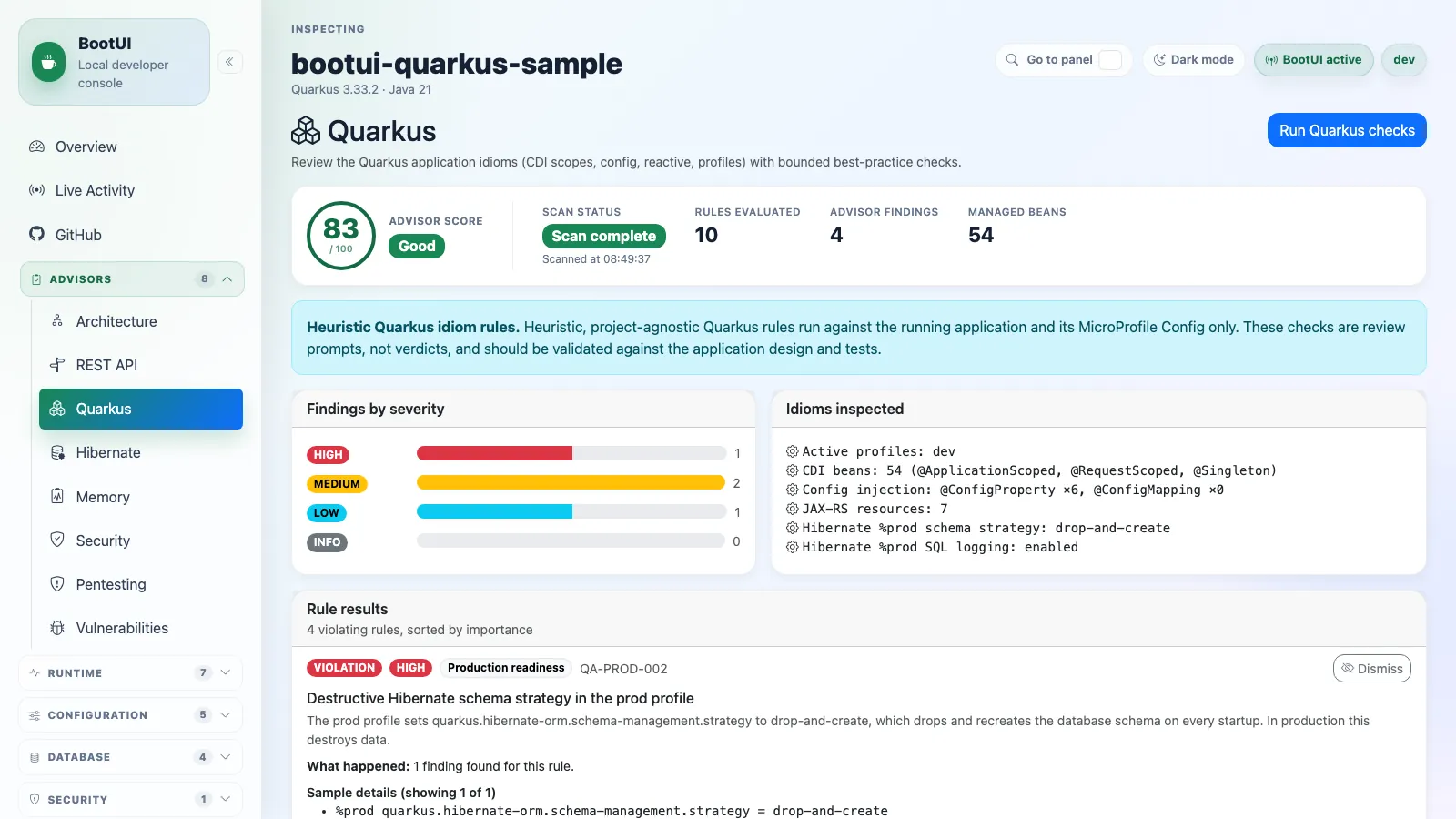Click the HIGH severity red bar
The image size is (1456, 819).
click(494, 453)
